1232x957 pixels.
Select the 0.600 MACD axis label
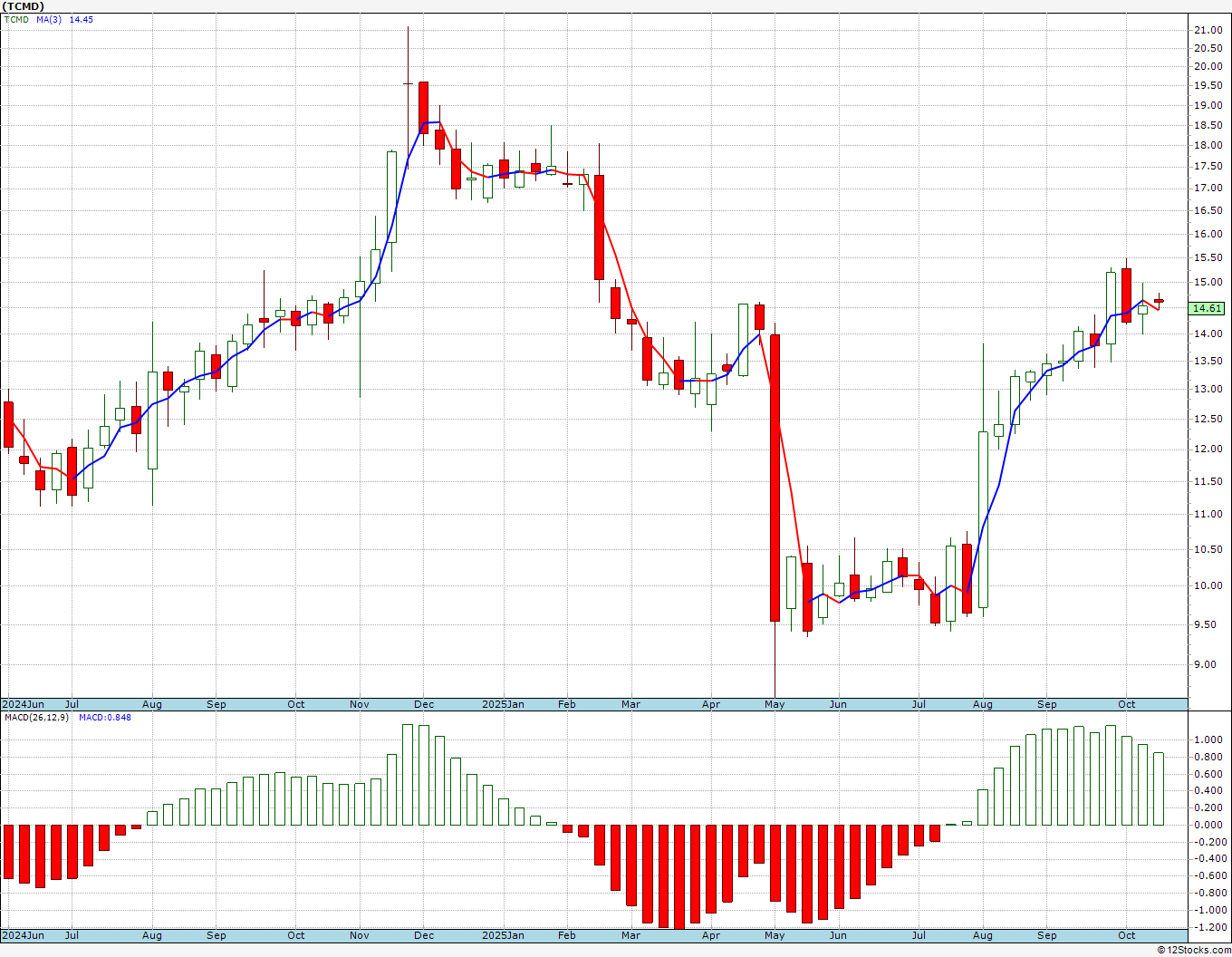pos(1207,774)
